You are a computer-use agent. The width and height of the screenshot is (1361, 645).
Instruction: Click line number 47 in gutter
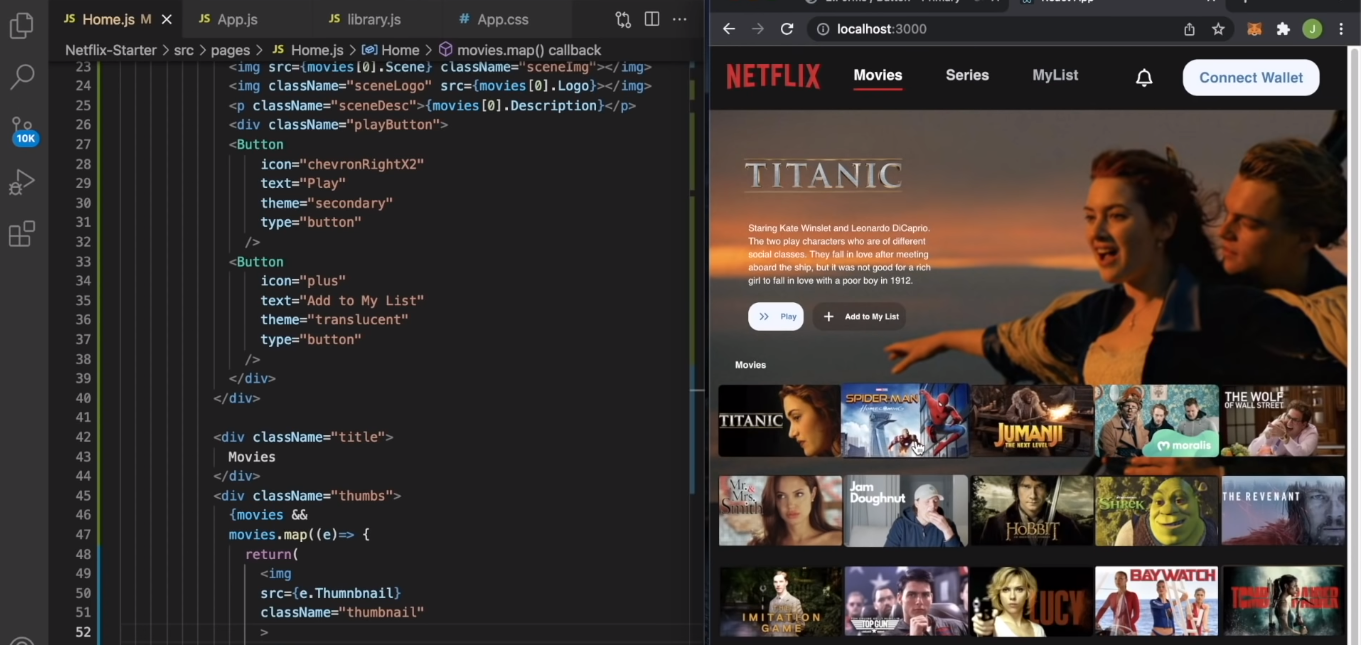83,535
